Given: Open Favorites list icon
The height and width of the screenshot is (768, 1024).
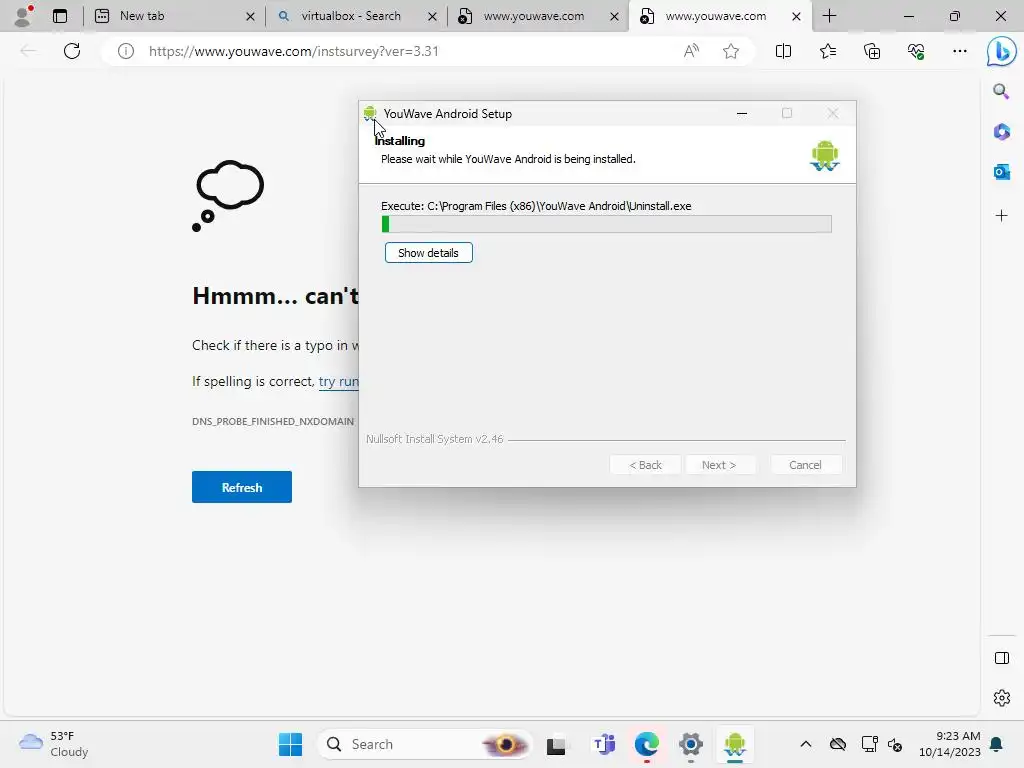Looking at the screenshot, I should [827, 51].
